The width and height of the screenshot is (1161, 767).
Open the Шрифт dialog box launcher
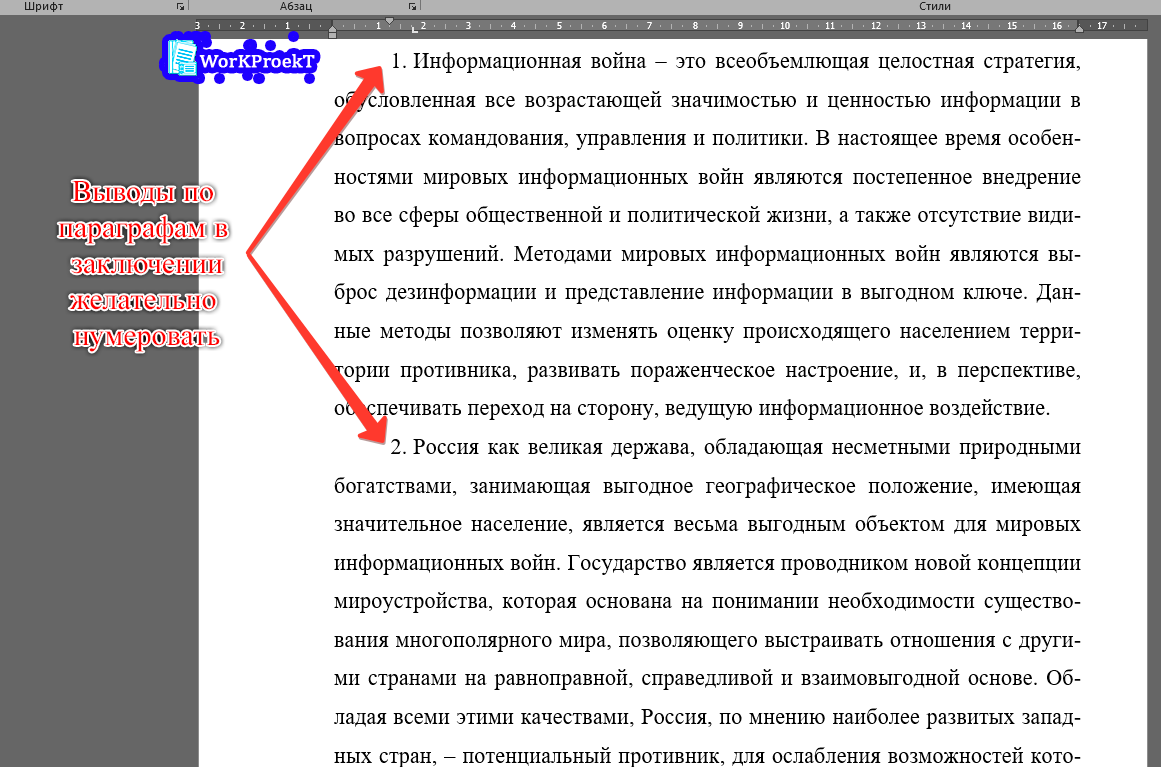pyautogui.click(x=181, y=6)
